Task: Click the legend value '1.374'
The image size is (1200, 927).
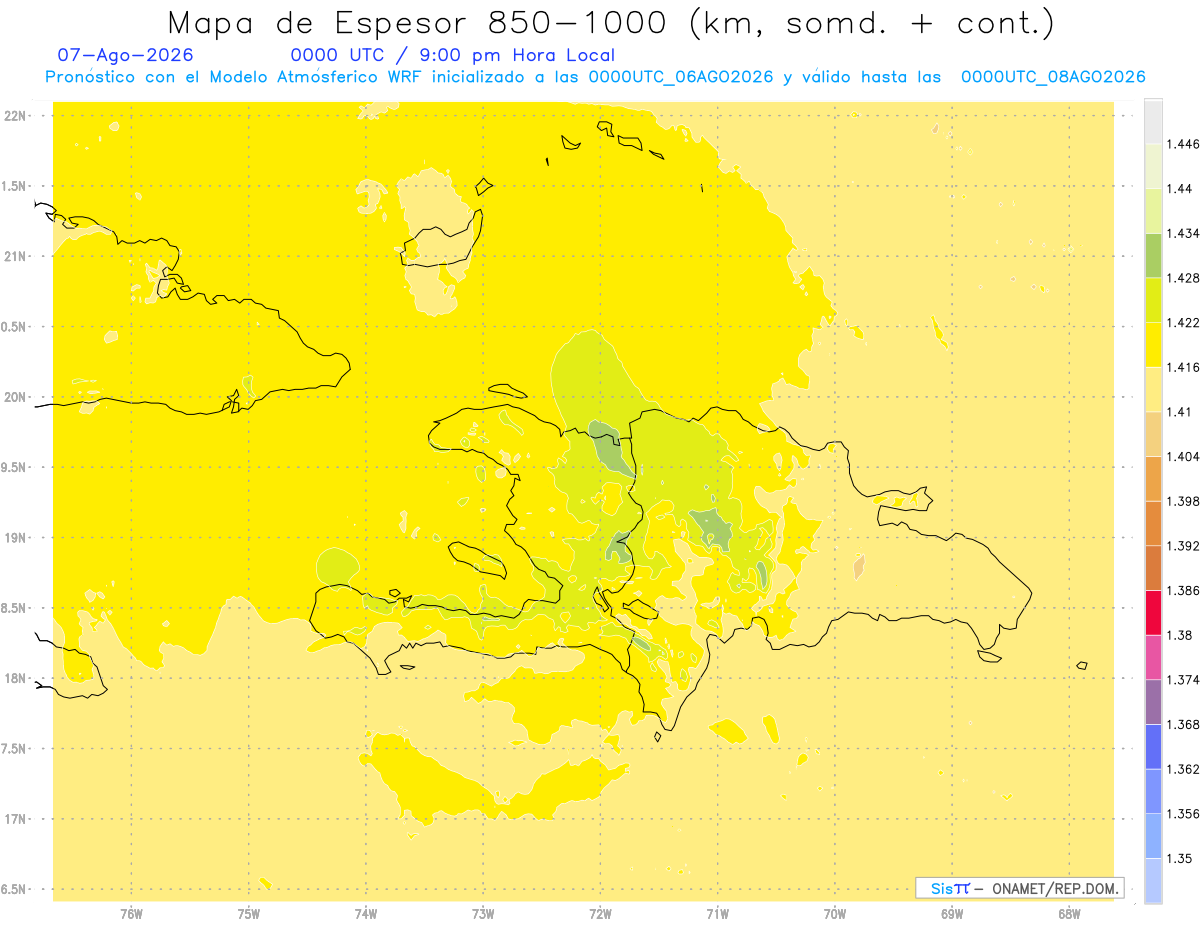Action: pos(1183,680)
